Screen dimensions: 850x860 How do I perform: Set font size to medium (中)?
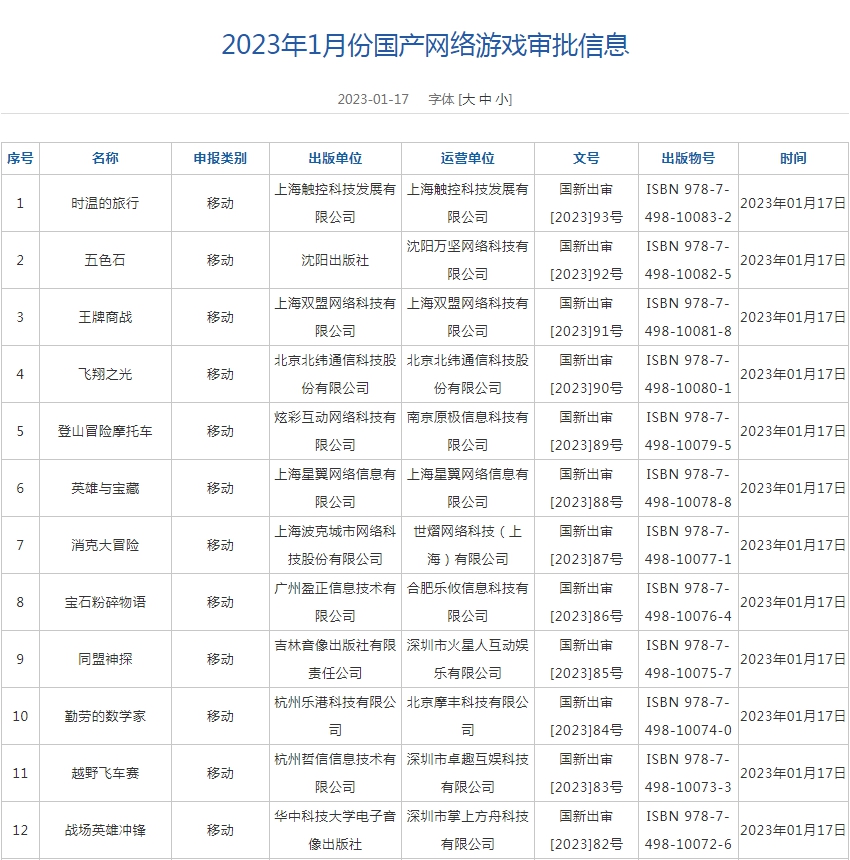point(485,99)
